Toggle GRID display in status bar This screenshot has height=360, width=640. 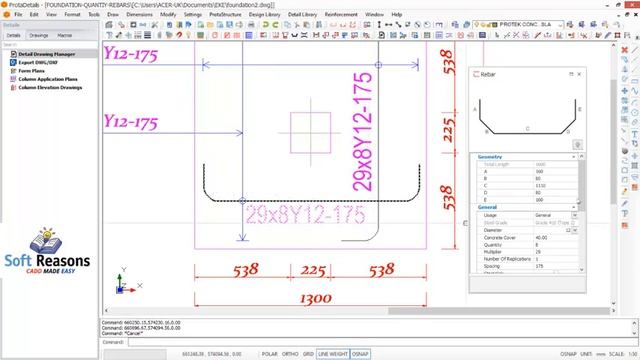308,354
